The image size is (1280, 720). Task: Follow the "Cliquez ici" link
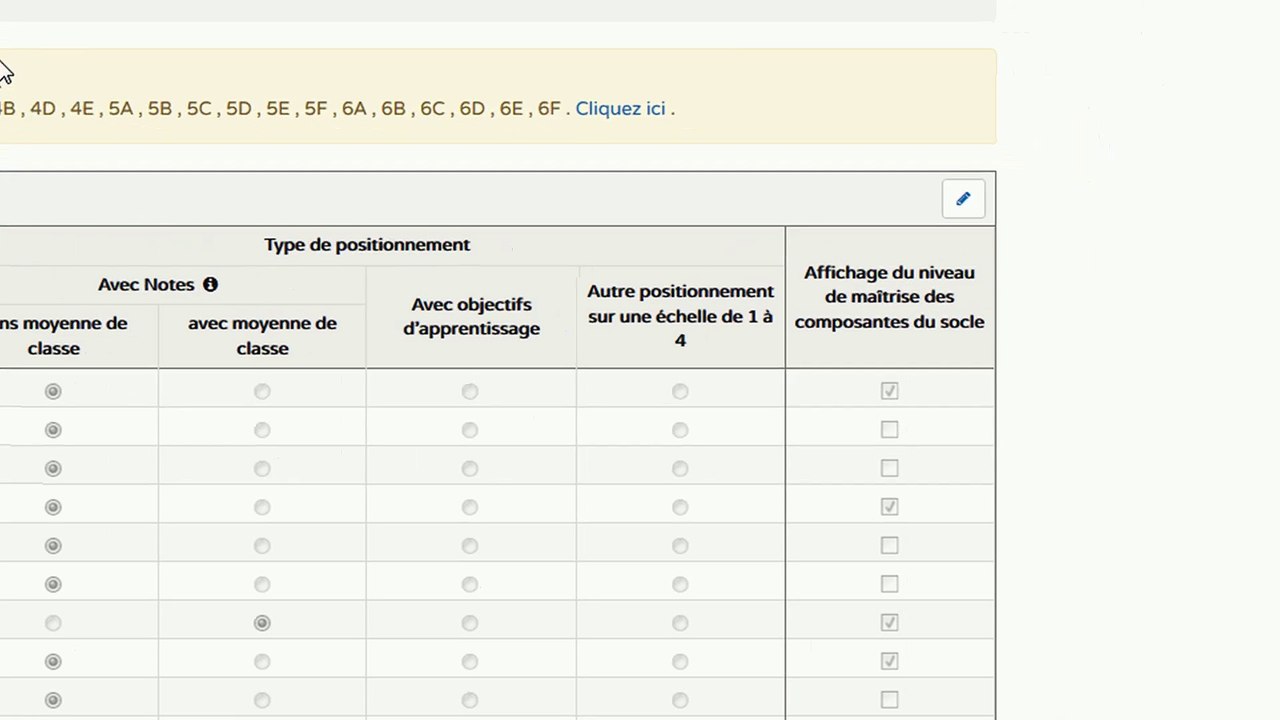click(620, 108)
